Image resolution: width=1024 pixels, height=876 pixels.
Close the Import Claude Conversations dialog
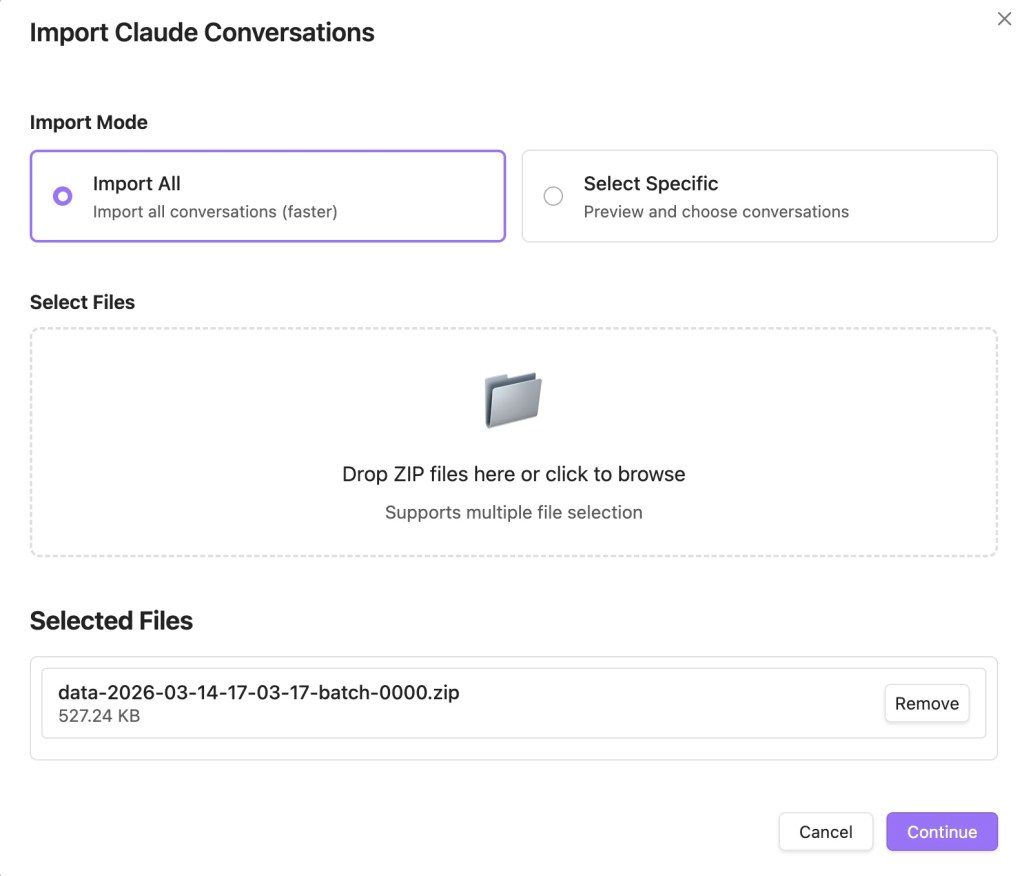coord(1004,19)
